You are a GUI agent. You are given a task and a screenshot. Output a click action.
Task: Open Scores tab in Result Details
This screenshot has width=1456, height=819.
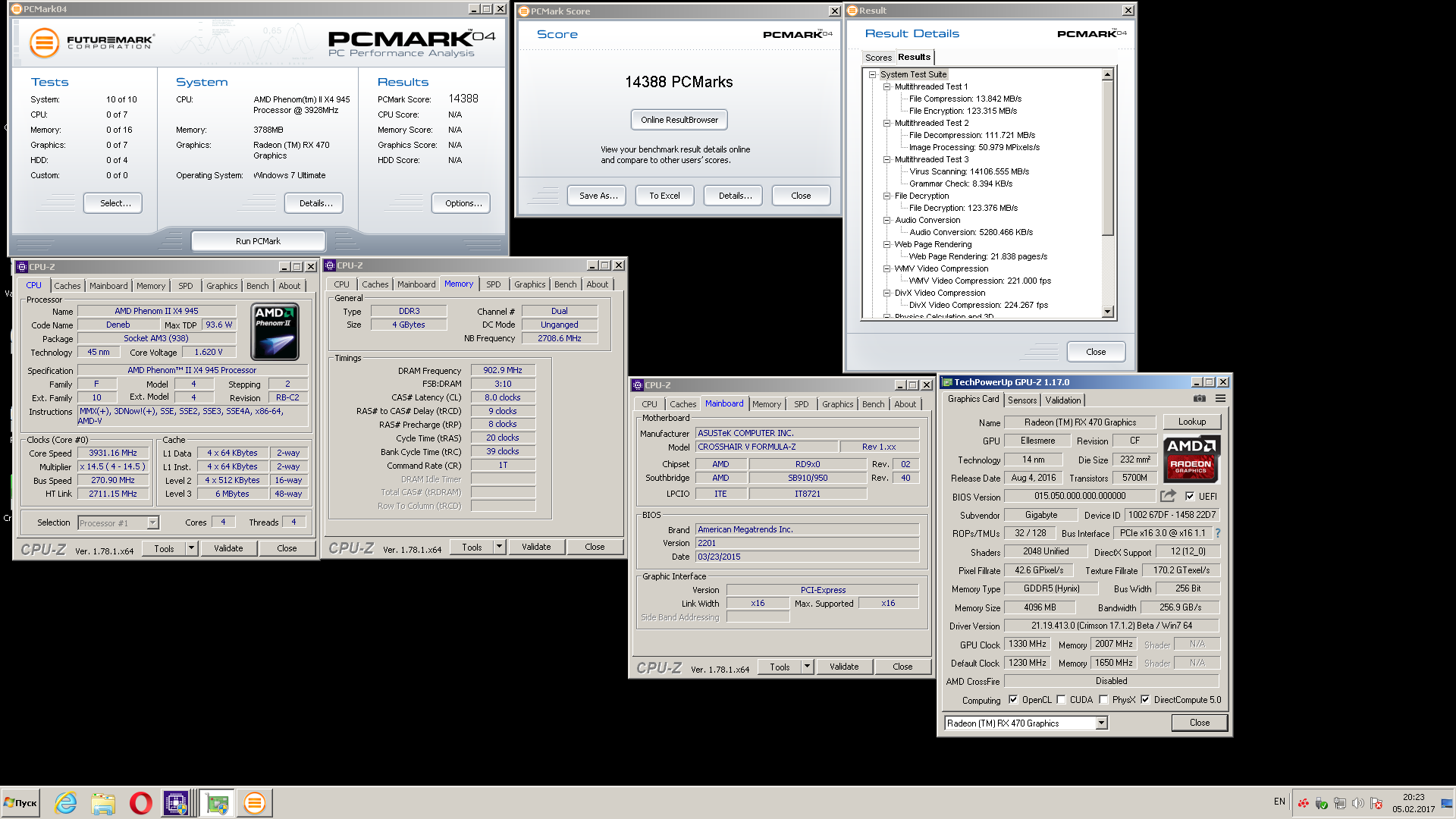pyautogui.click(x=878, y=58)
